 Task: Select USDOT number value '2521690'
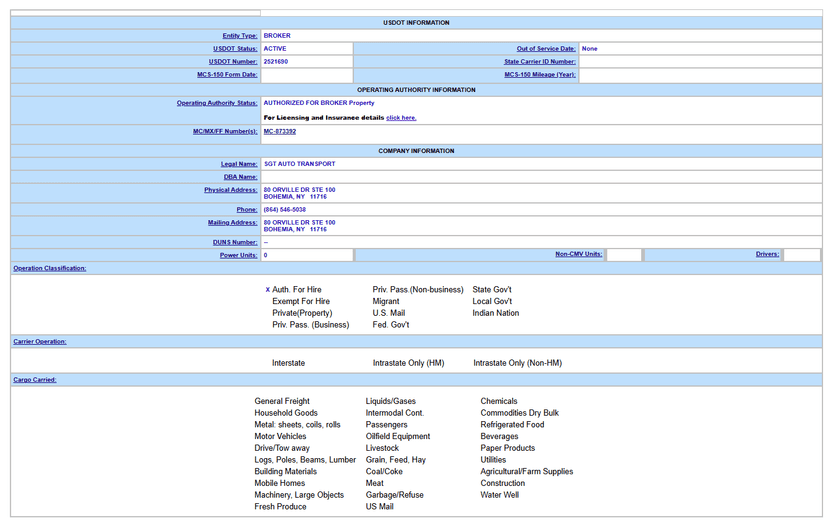[x=276, y=62]
